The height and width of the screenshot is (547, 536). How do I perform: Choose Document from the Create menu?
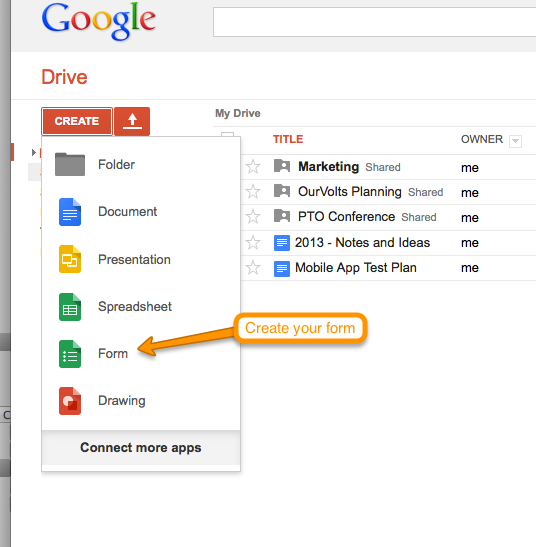[141, 212]
